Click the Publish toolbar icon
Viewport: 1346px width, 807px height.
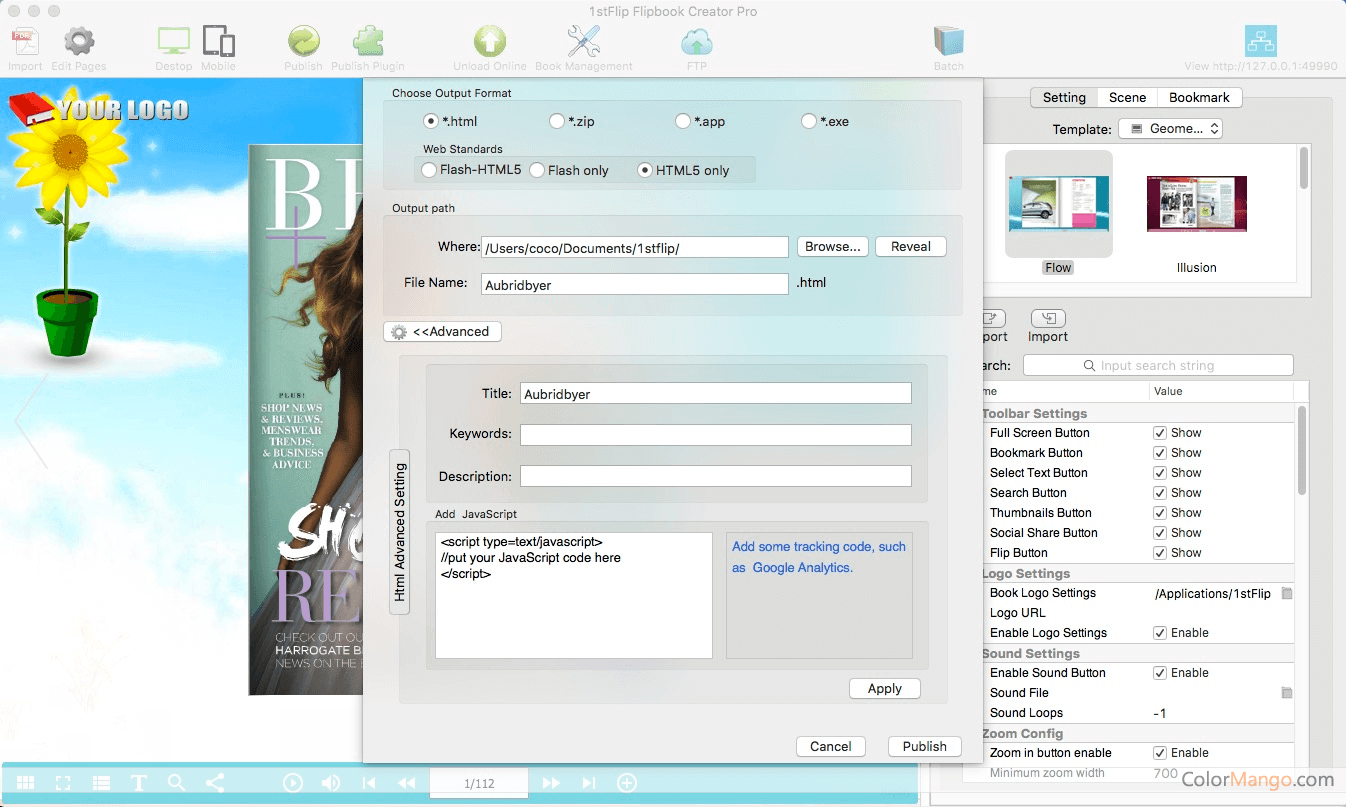303,42
